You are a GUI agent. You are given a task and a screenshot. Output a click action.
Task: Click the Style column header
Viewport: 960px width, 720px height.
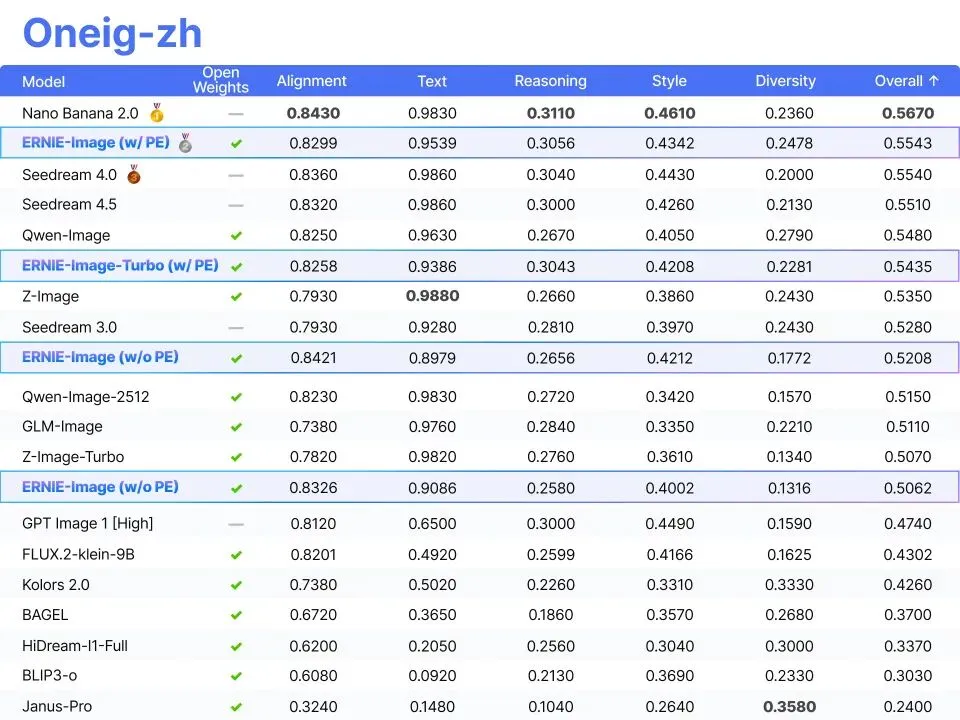point(669,81)
